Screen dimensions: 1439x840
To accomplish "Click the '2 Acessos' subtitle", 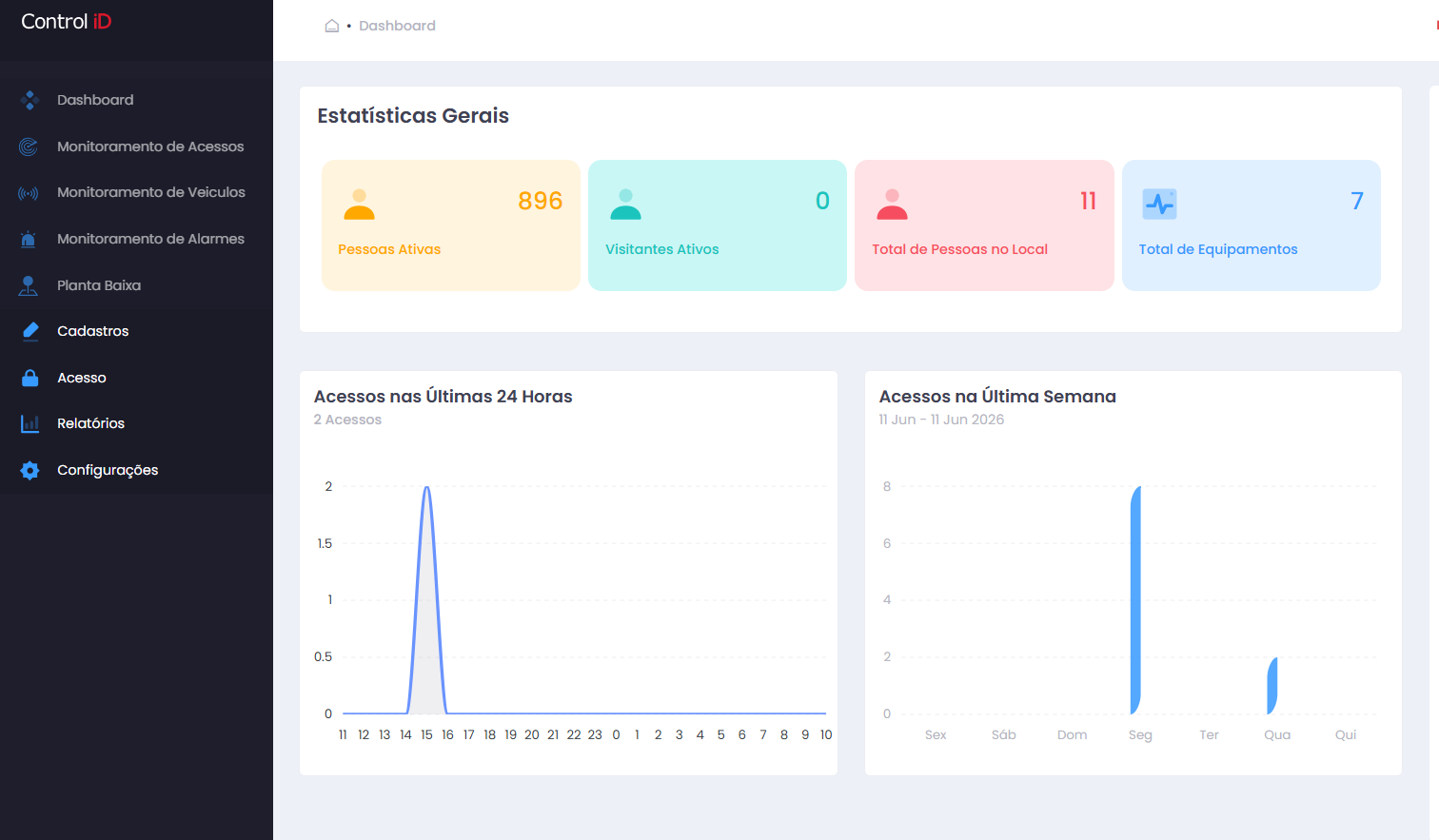I will pyautogui.click(x=347, y=420).
